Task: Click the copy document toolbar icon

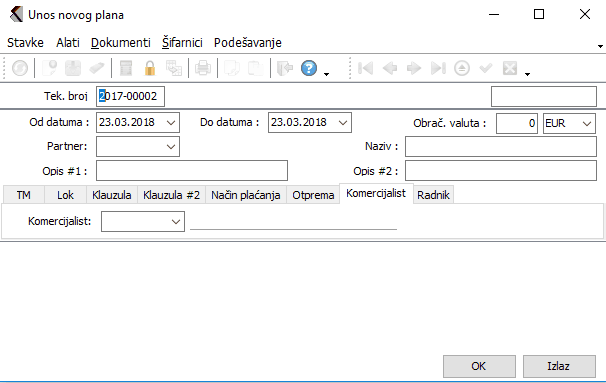Action: [232, 68]
